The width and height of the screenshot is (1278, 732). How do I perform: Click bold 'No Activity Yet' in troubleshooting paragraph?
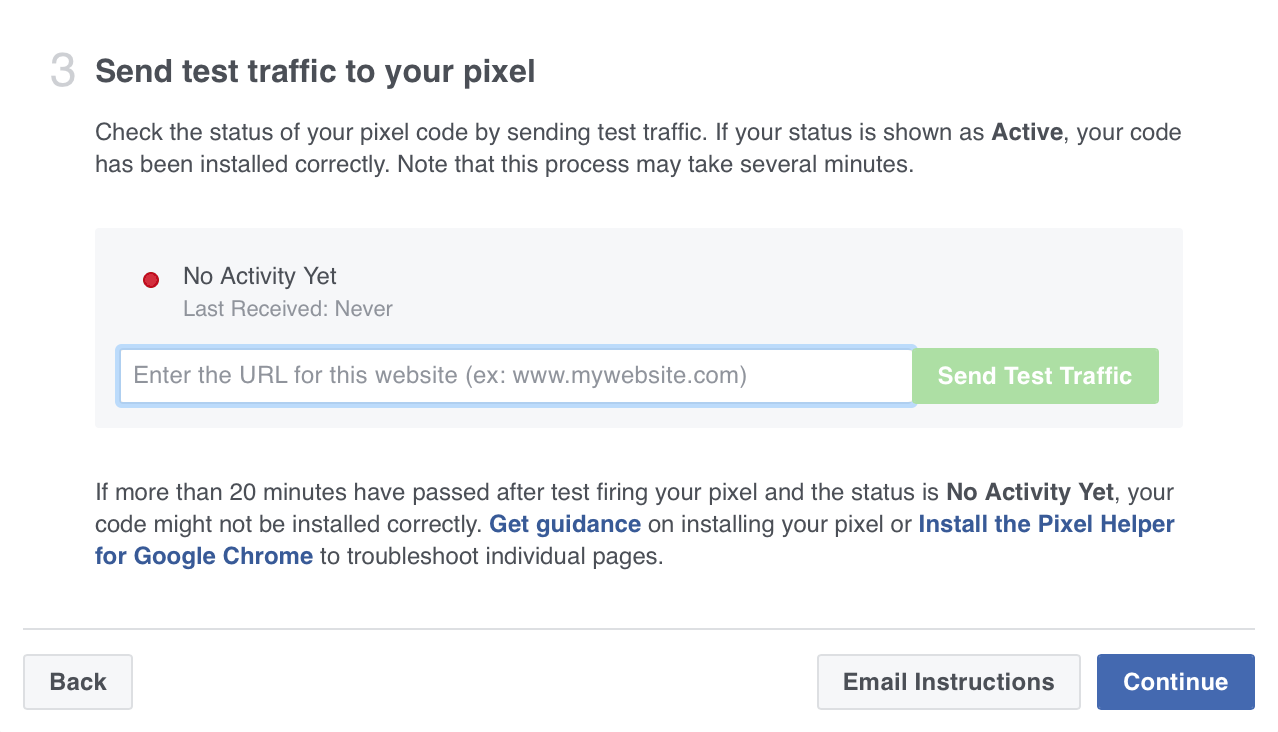point(1029,492)
